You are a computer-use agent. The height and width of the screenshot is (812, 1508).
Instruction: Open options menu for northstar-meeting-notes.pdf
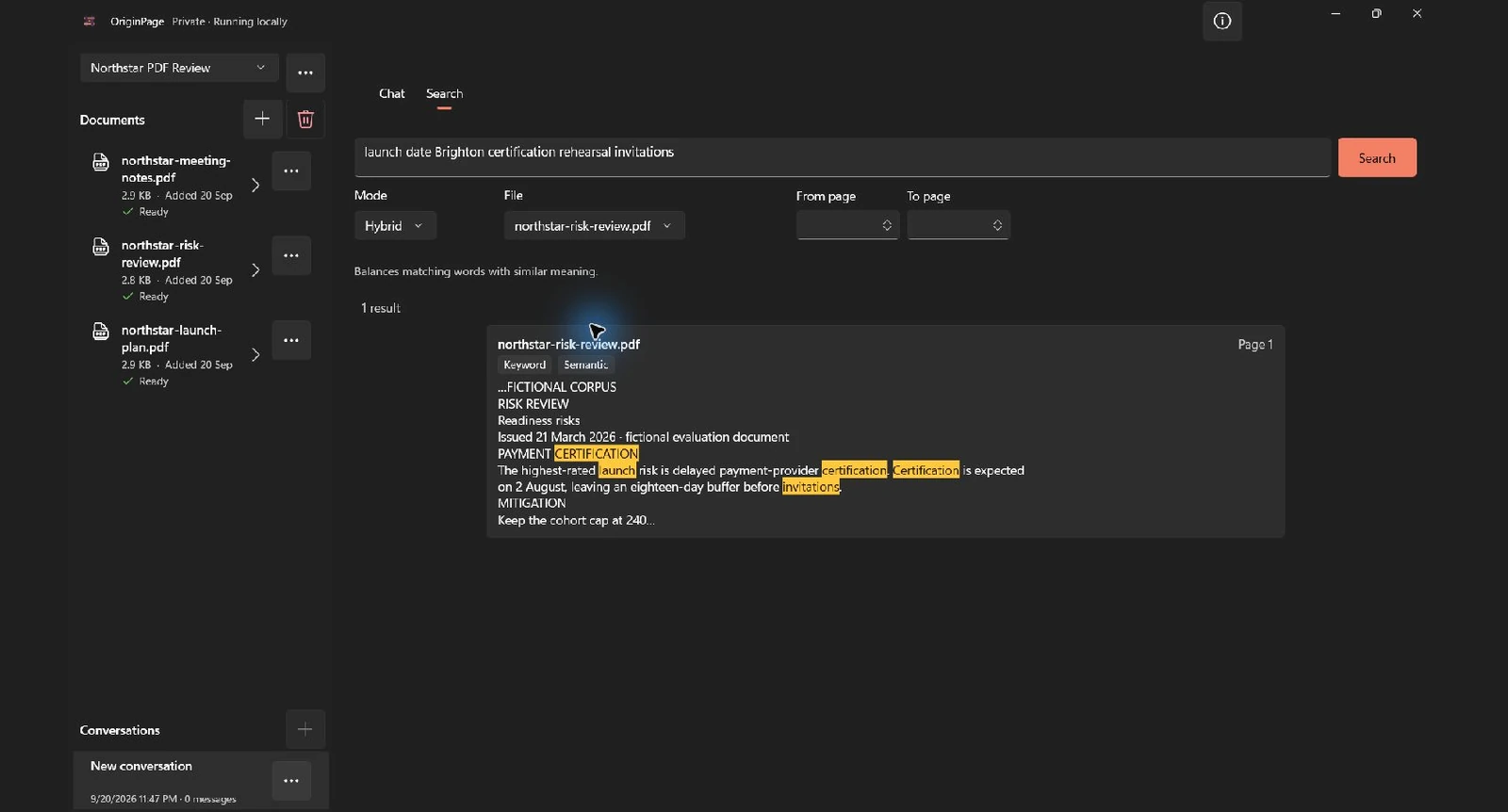pyautogui.click(x=291, y=171)
